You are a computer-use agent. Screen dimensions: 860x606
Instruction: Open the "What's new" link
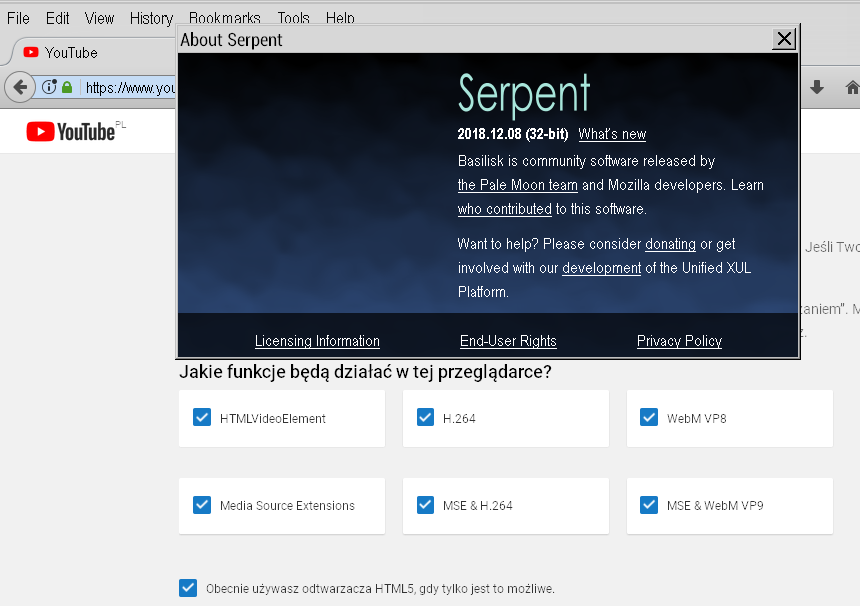click(612, 134)
